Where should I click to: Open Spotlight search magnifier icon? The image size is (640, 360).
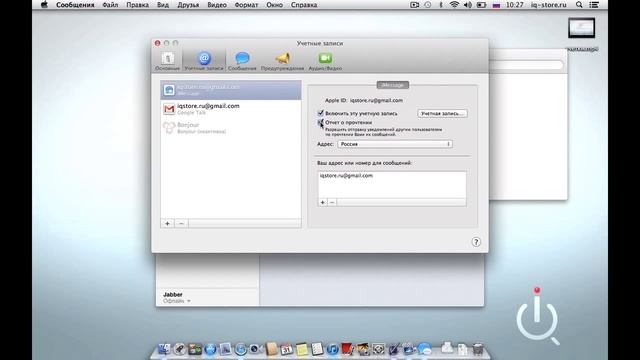pyautogui.click(x=579, y=5)
